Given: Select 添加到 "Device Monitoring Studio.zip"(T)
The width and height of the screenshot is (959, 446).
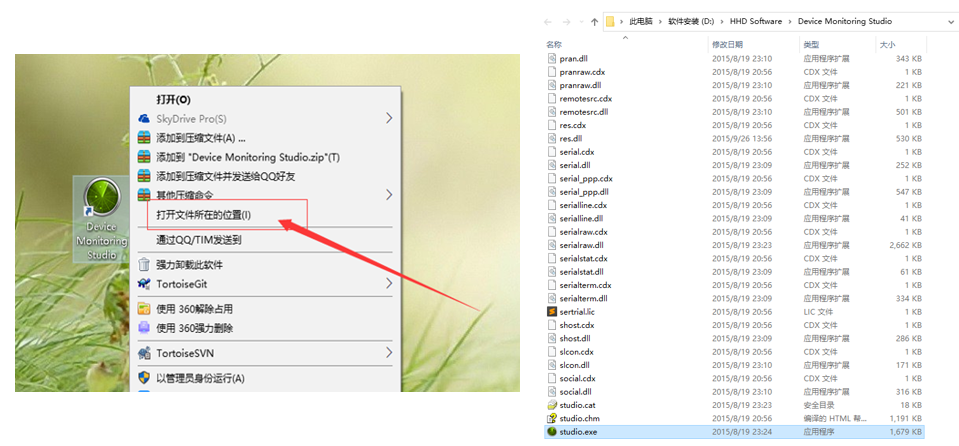Looking at the screenshot, I should click(x=267, y=157).
